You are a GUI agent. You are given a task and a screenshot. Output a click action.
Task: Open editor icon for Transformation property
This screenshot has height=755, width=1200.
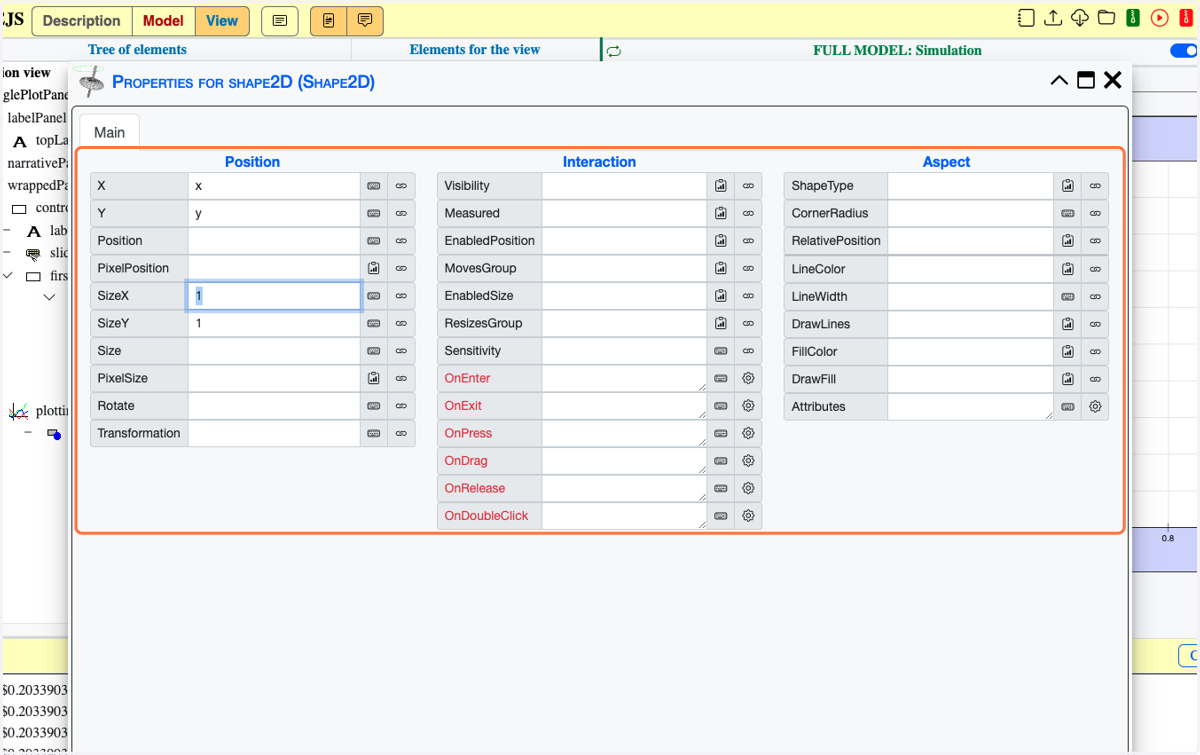pyautogui.click(x=374, y=433)
